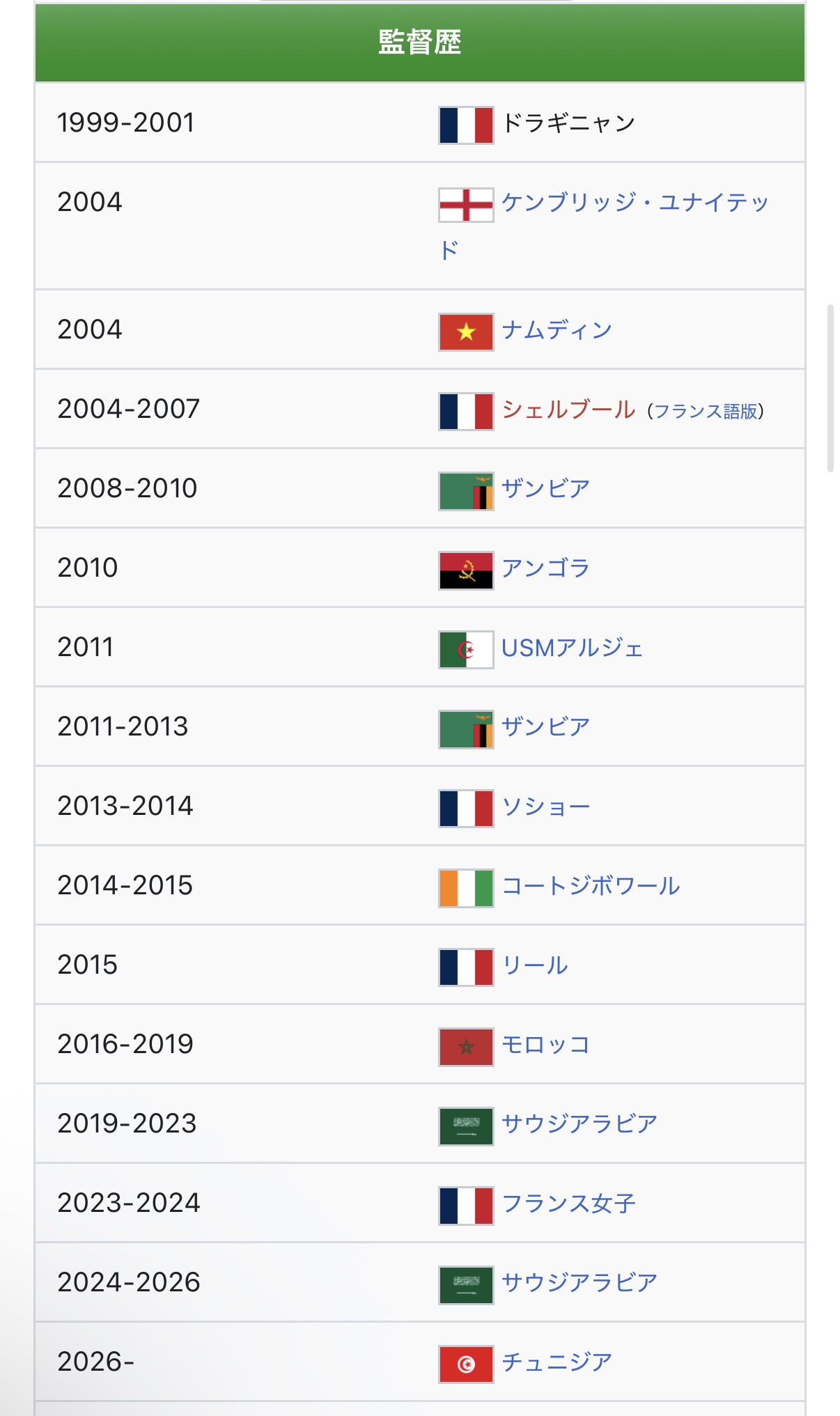Open the フランス語版 link
The height and width of the screenshot is (1416, 840).
(x=706, y=411)
